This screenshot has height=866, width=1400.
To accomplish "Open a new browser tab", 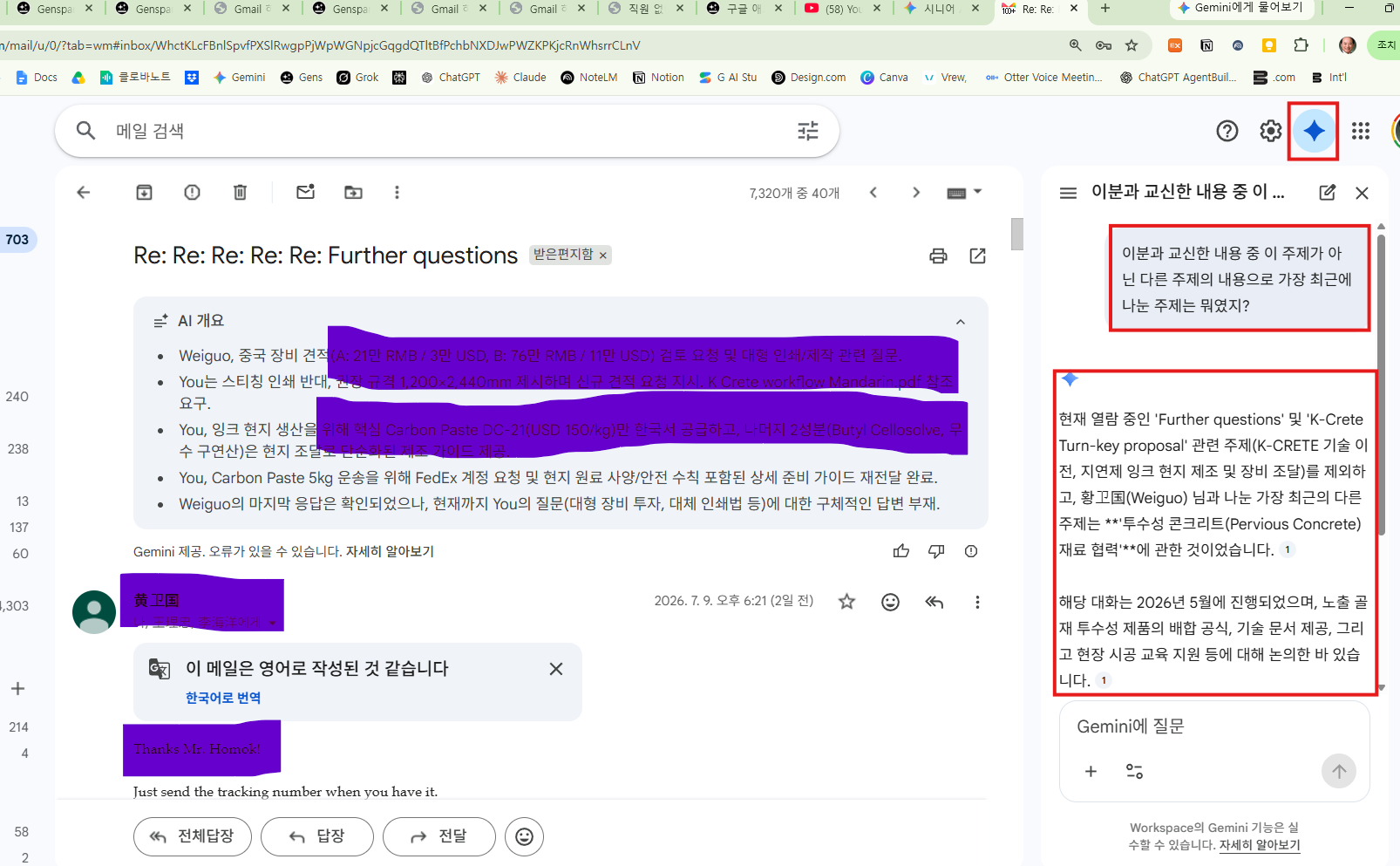I will point(1105,9).
